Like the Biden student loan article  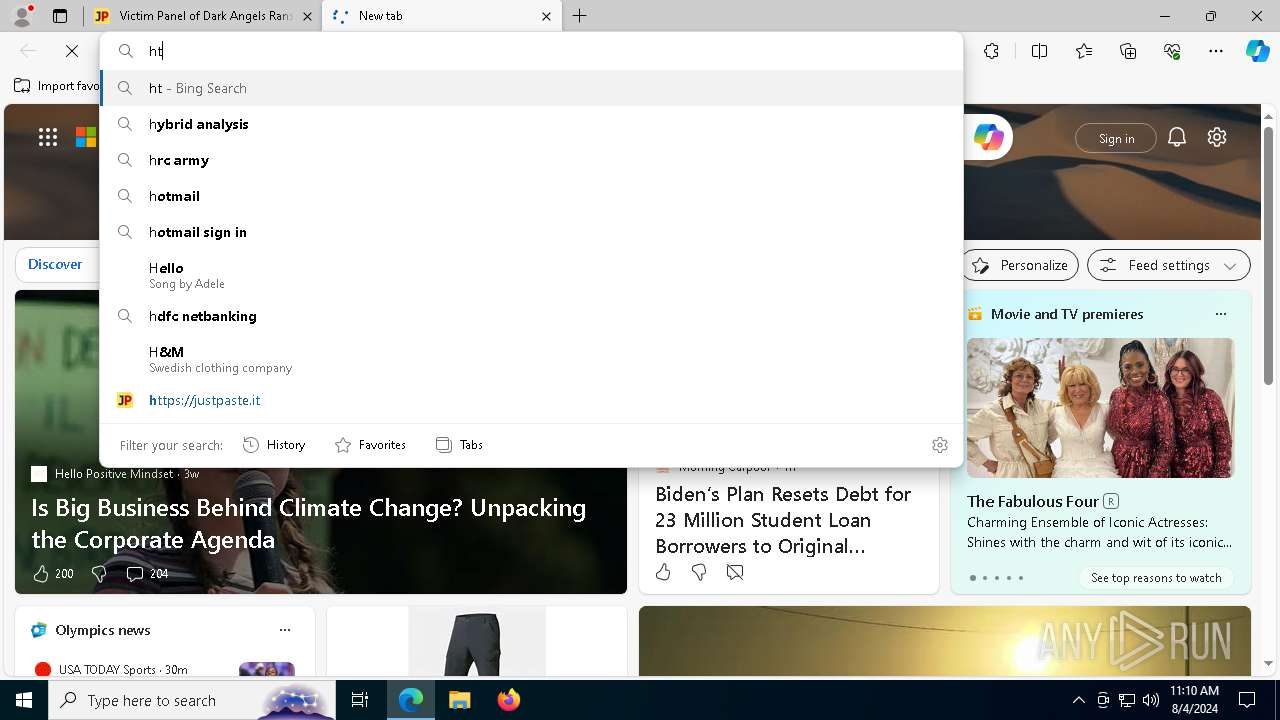point(663,572)
